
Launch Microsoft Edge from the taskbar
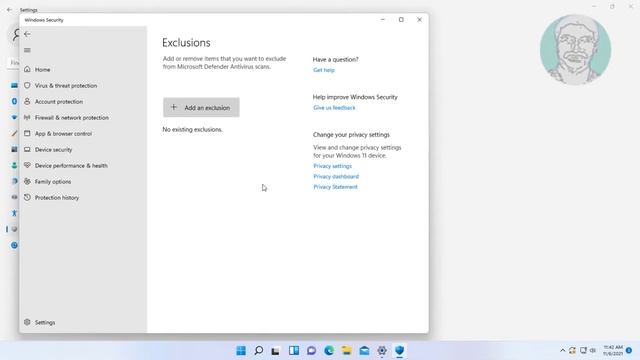329,350
